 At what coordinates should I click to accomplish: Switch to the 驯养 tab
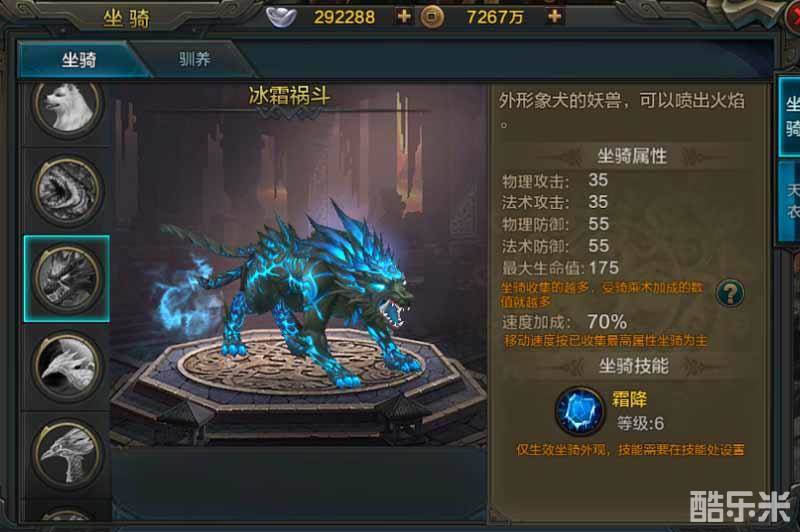point(194,59)
